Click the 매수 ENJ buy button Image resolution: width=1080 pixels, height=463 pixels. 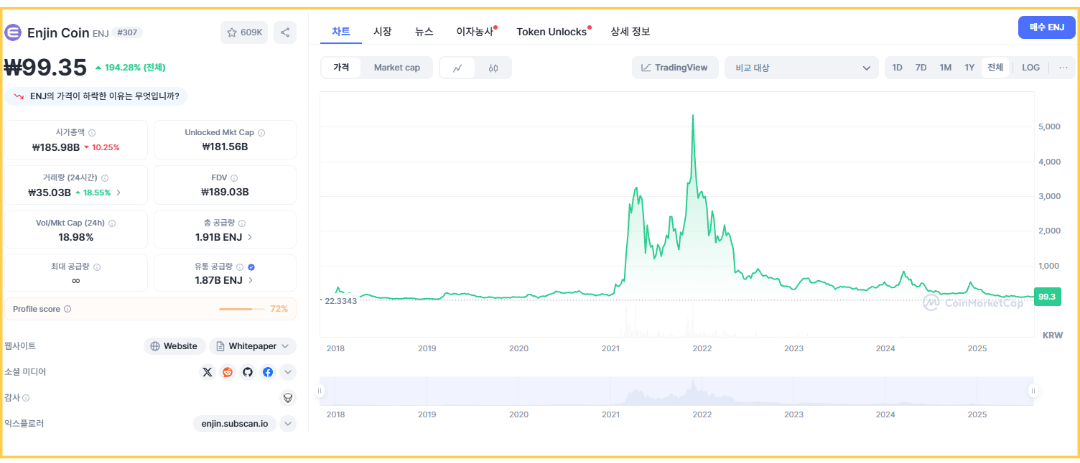pos(1046,27)
